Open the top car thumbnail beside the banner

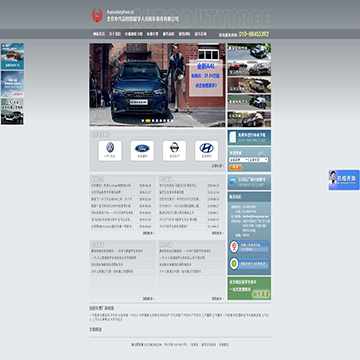click(249, 51)
